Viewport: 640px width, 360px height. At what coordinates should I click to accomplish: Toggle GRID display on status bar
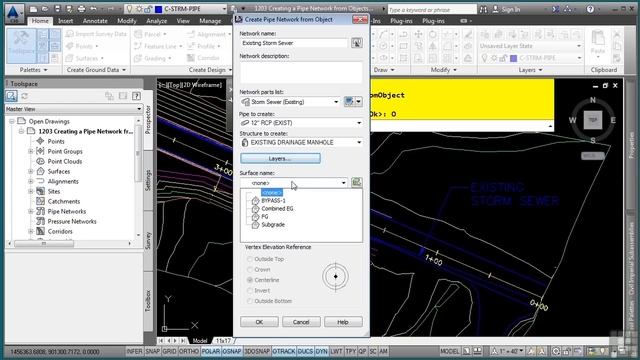169,351
